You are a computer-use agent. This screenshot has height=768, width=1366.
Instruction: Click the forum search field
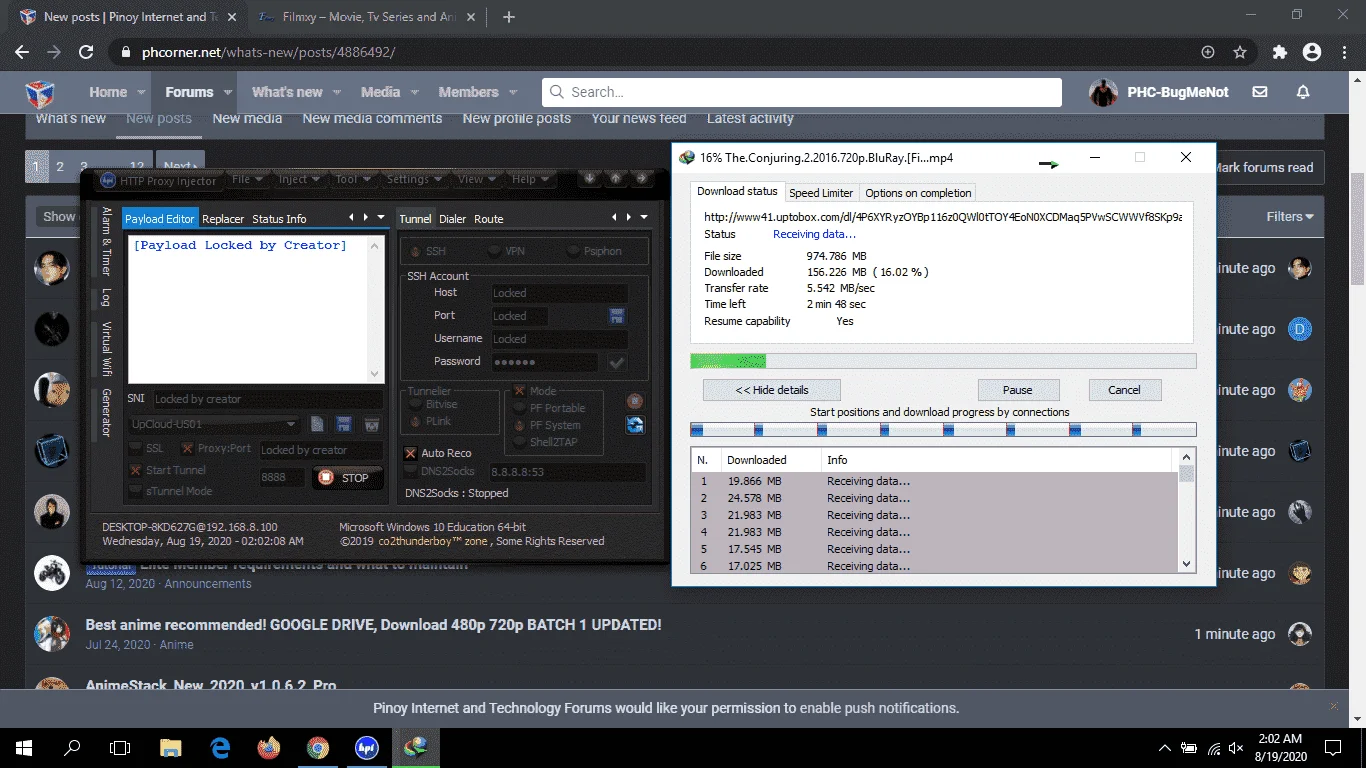[x=802, y=92]
